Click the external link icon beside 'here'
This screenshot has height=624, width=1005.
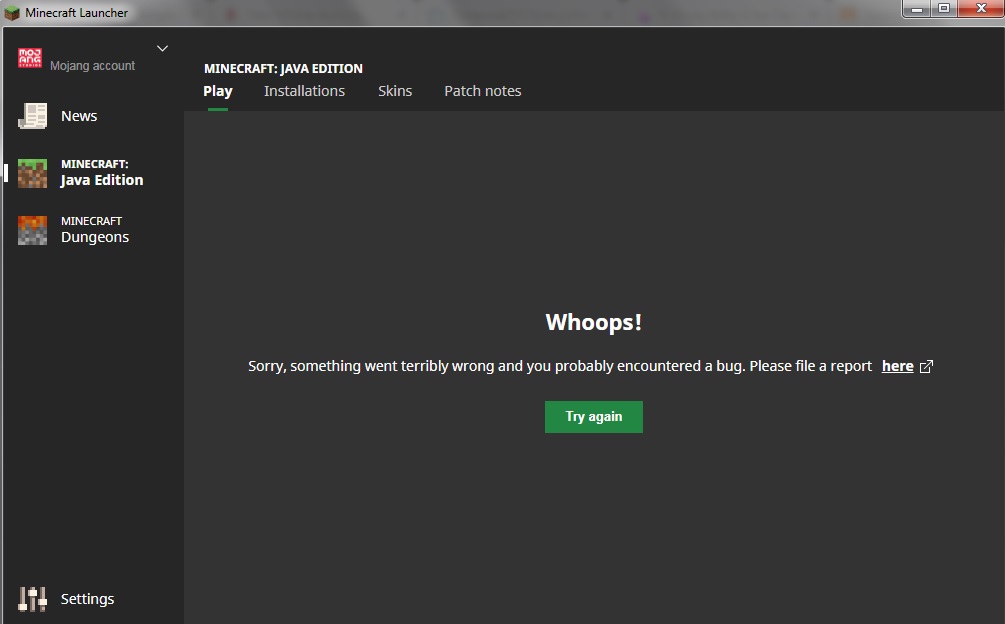926,366
